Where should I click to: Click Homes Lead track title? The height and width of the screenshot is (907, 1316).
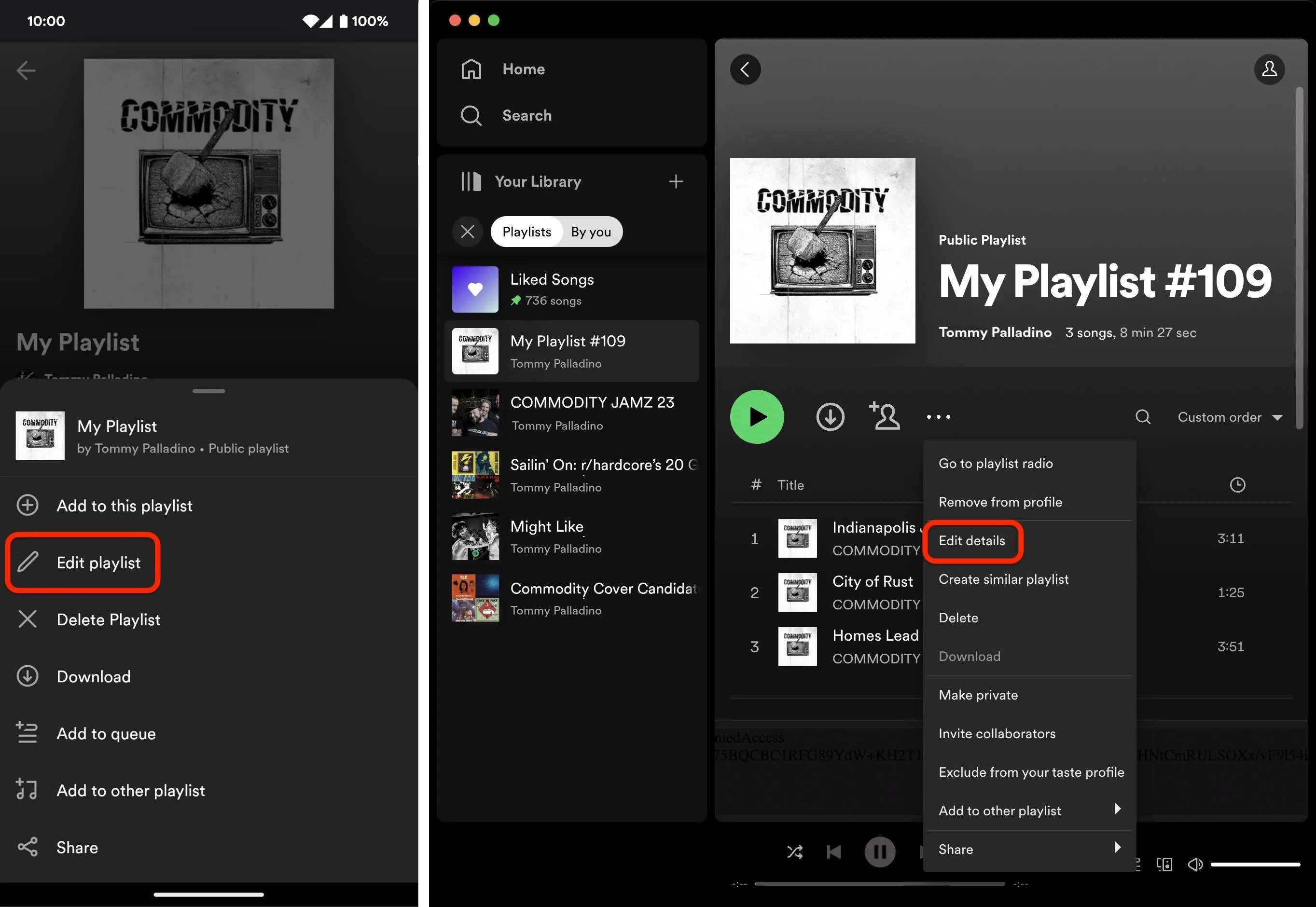pyautogui.click(x=875, y=635)
